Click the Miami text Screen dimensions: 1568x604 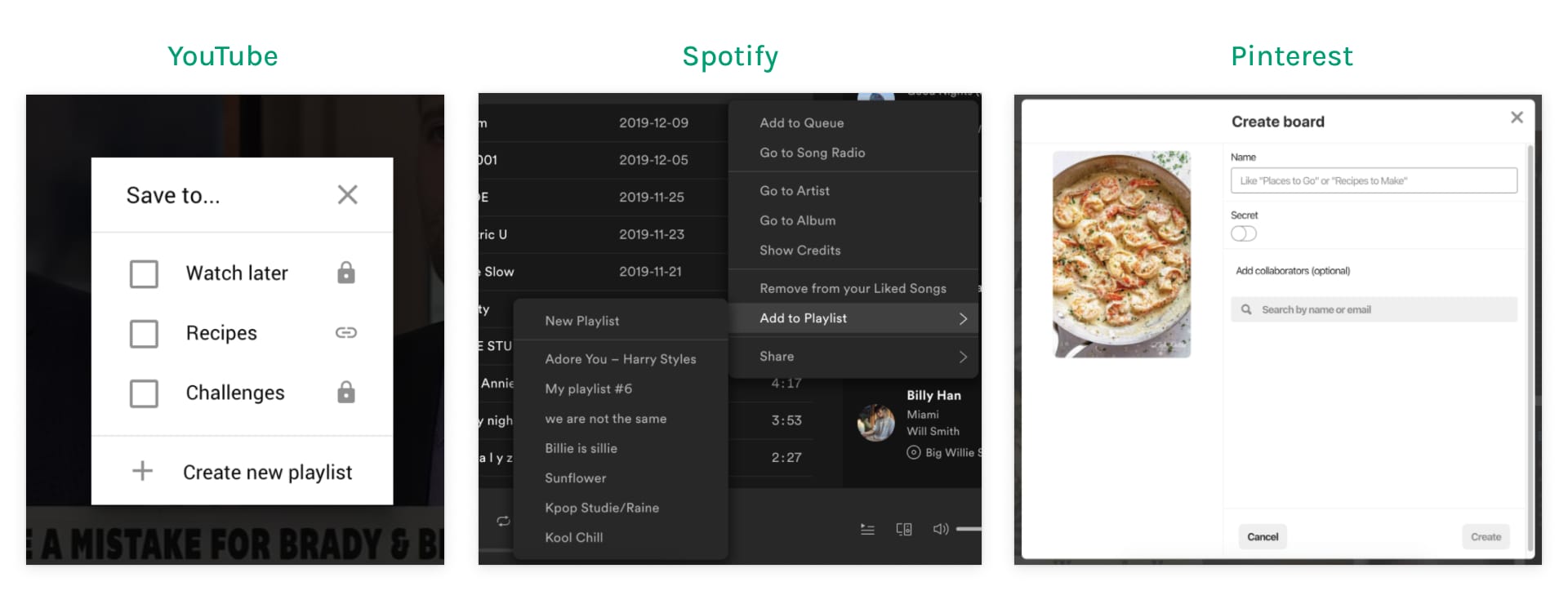[x=923, y=415]
